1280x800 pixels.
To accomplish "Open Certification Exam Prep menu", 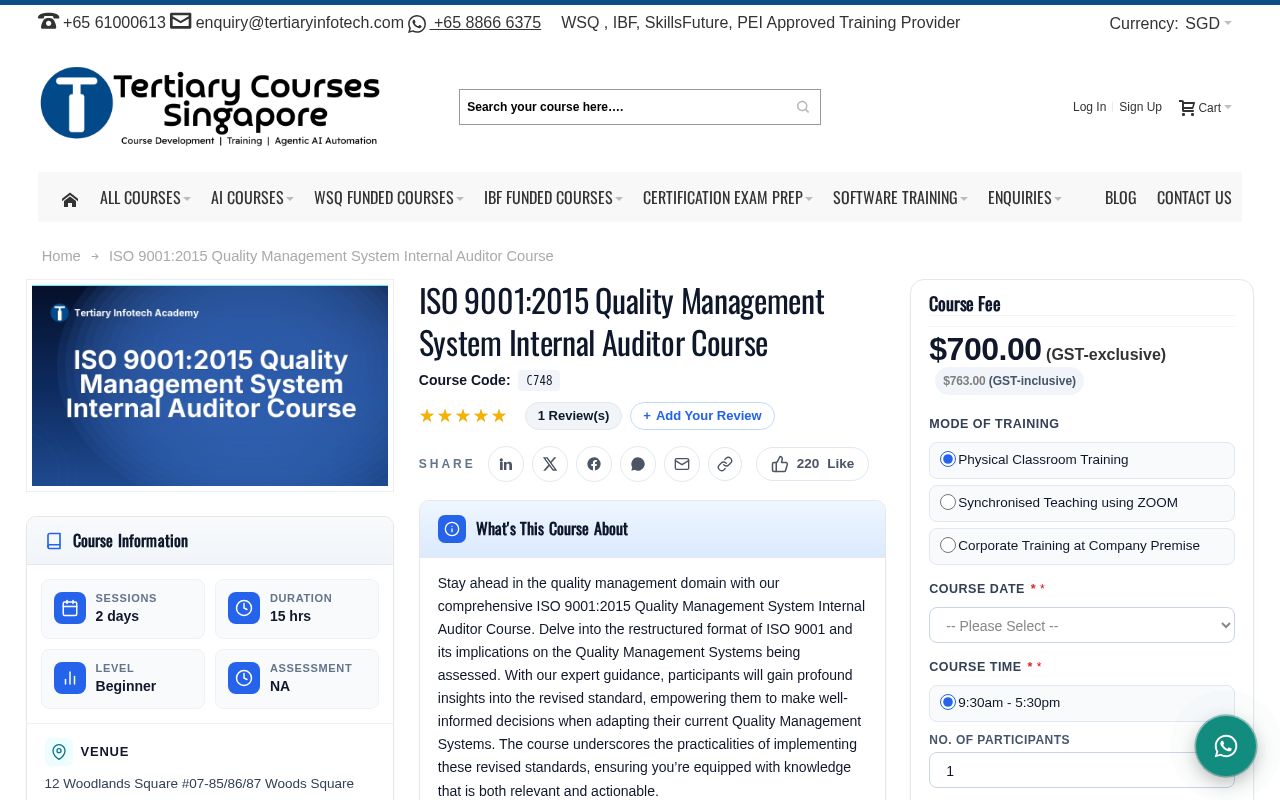I will [728, 198].
